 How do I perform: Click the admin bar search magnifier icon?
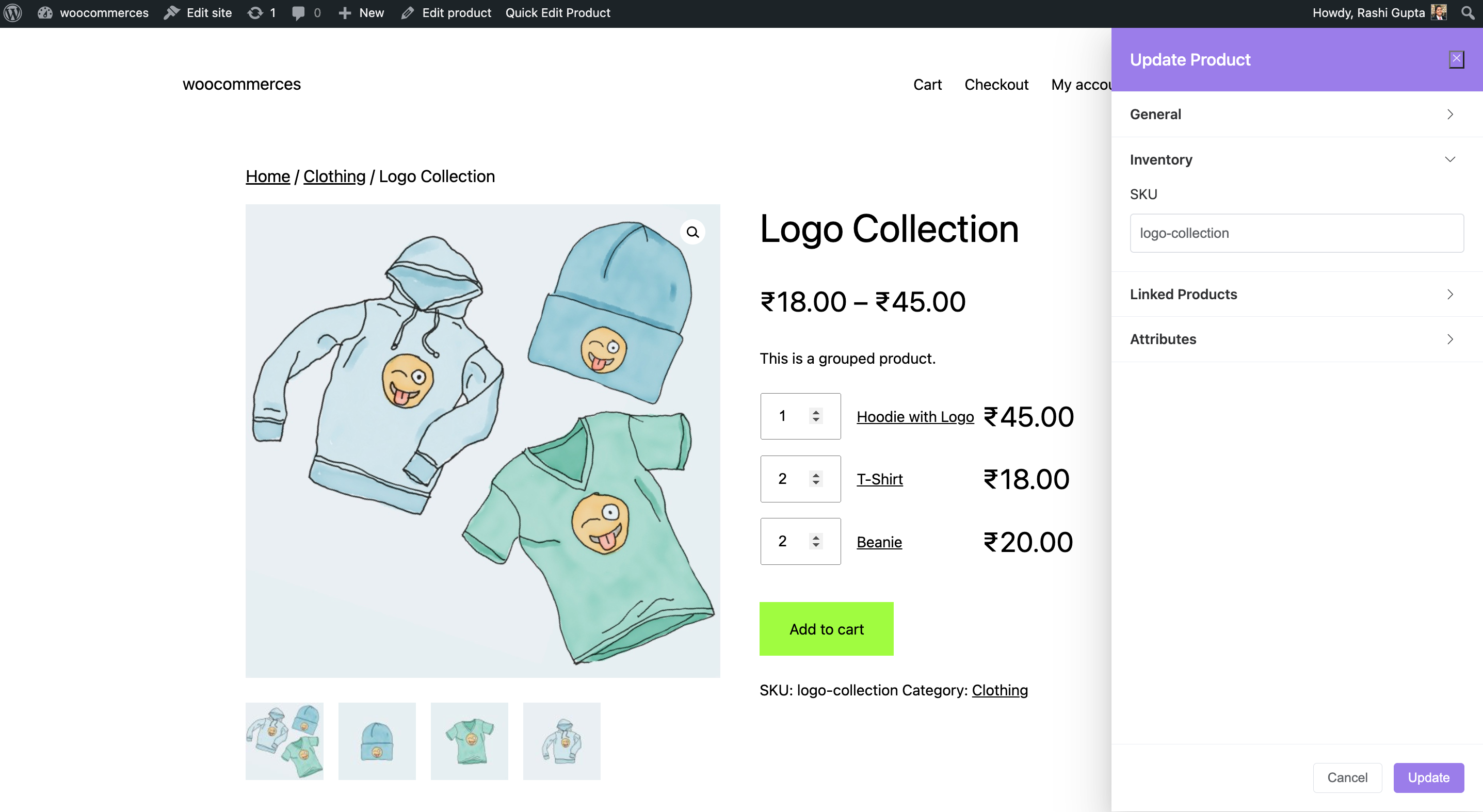[x=1468, y=13]
